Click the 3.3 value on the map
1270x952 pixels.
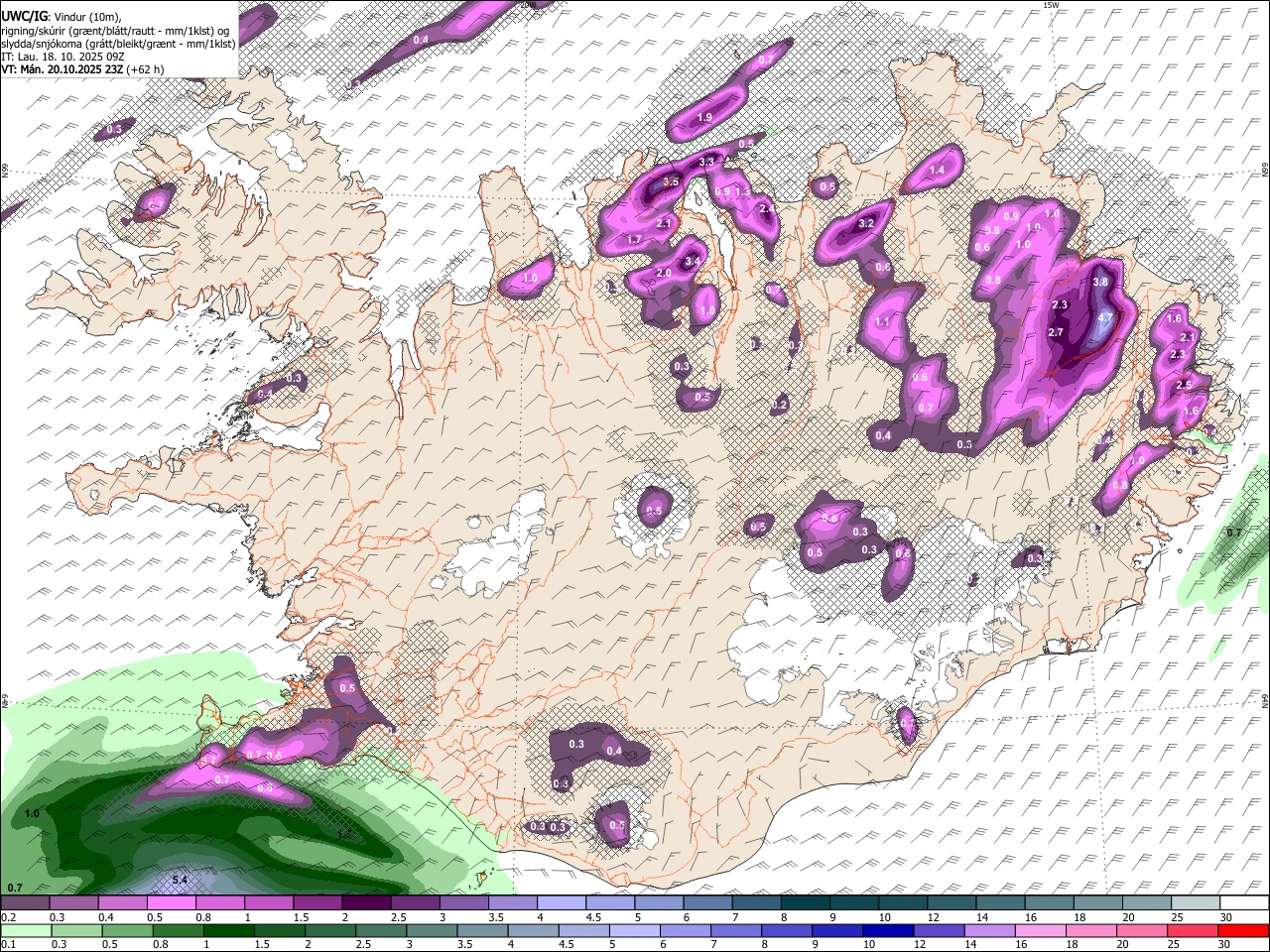(x=707, y=161)
